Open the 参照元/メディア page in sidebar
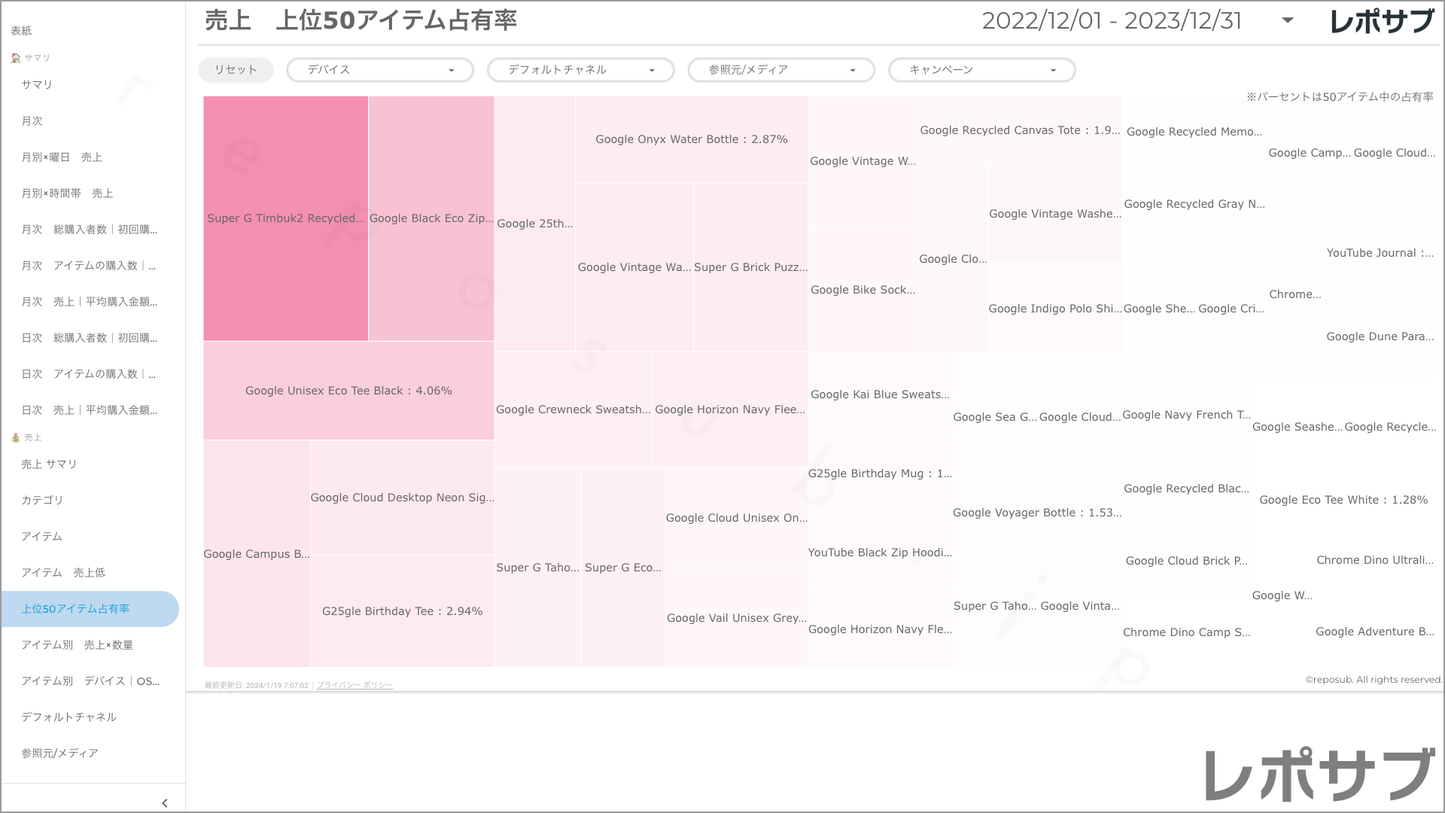Screen dimensions: 1445x813 [x=60, y=753]
